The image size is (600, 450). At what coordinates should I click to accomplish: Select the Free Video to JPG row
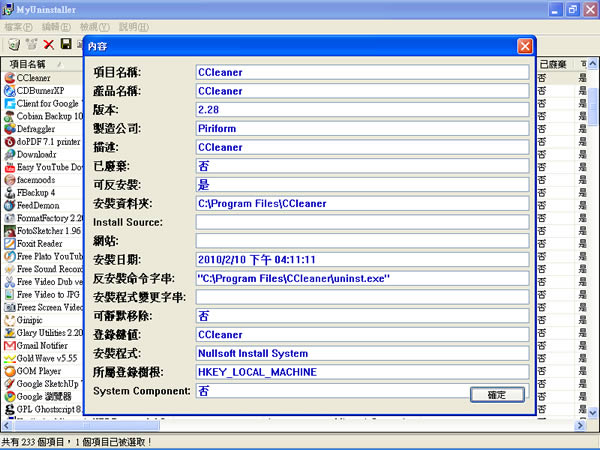tap(42, 295)
